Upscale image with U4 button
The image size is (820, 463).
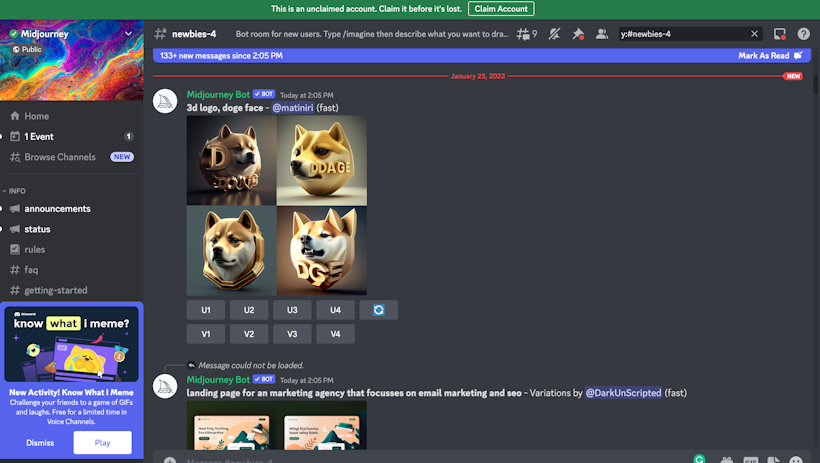point(335,310)
